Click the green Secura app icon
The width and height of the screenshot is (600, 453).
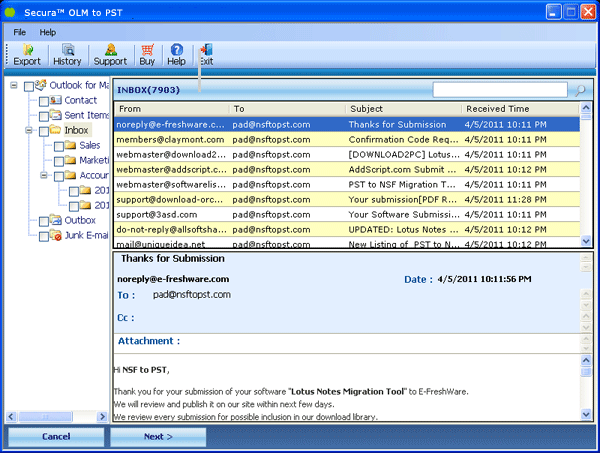[x=10, y=12]
